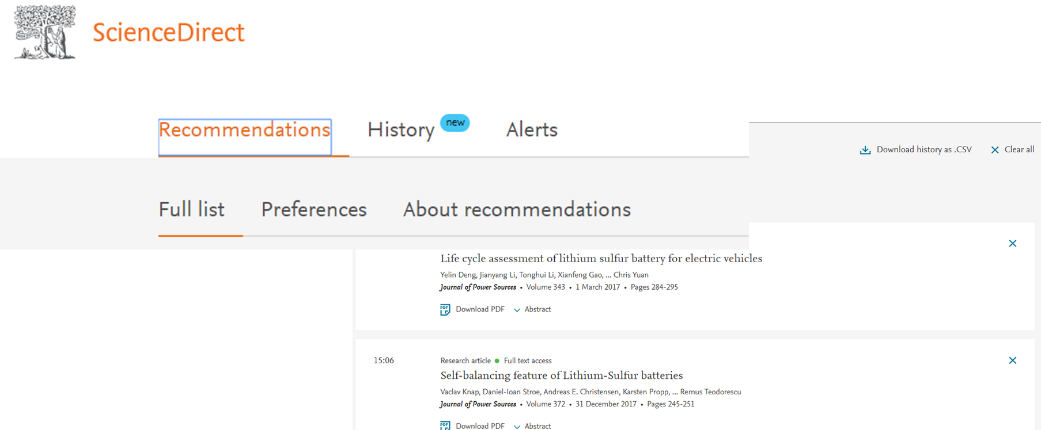Select the Recommendations tab
The image size is (1041, 430).
[245, 130]
